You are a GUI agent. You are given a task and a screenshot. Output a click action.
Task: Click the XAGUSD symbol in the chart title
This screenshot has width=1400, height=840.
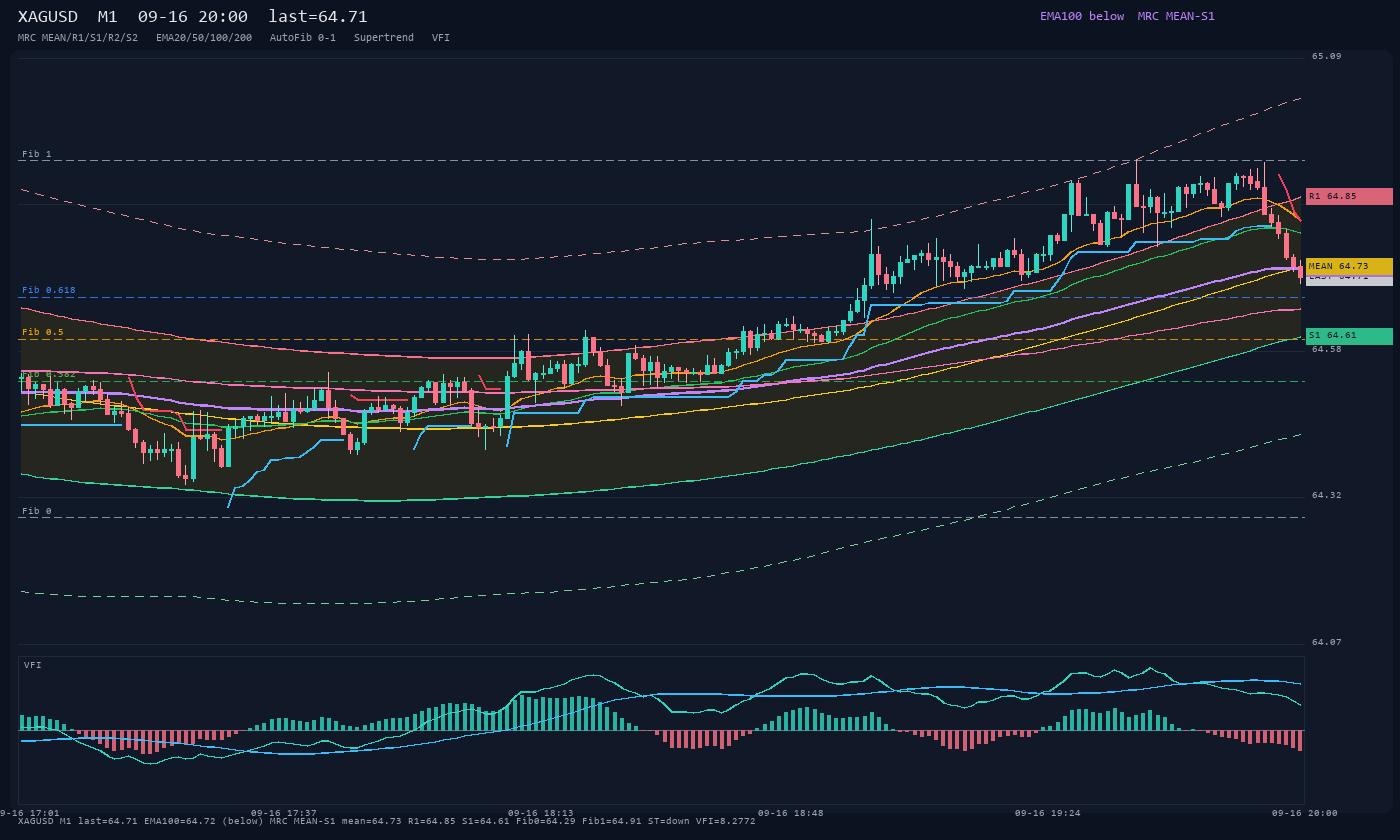click(48, 17)
